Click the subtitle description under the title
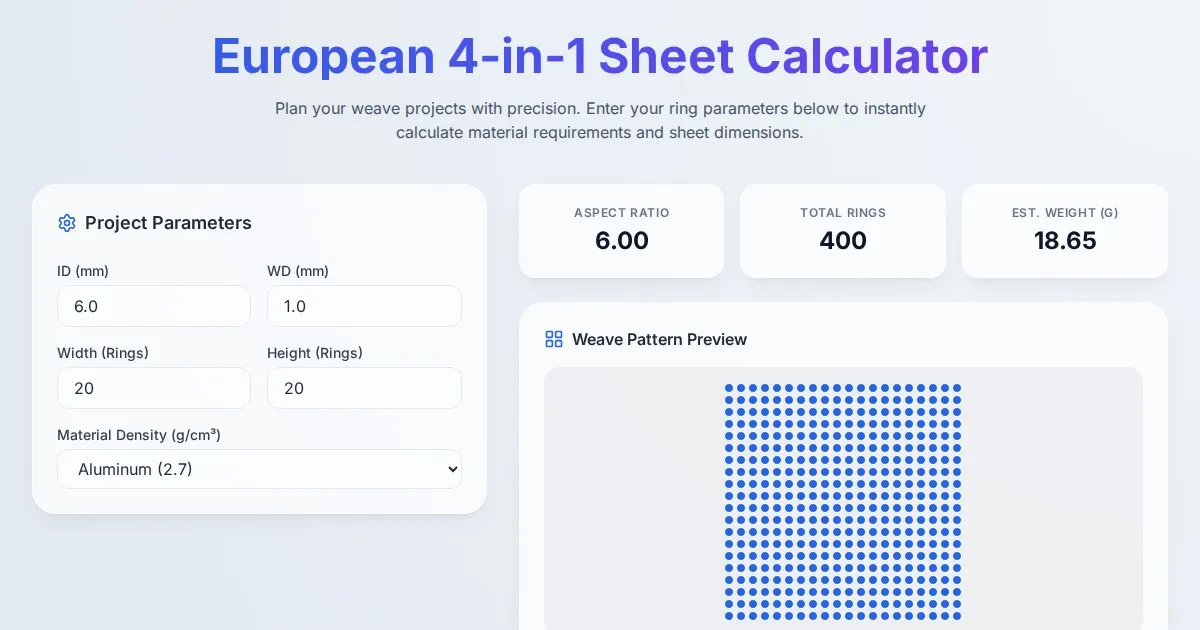Screen dimensions: 1200x630 click(x=600, y=120)
